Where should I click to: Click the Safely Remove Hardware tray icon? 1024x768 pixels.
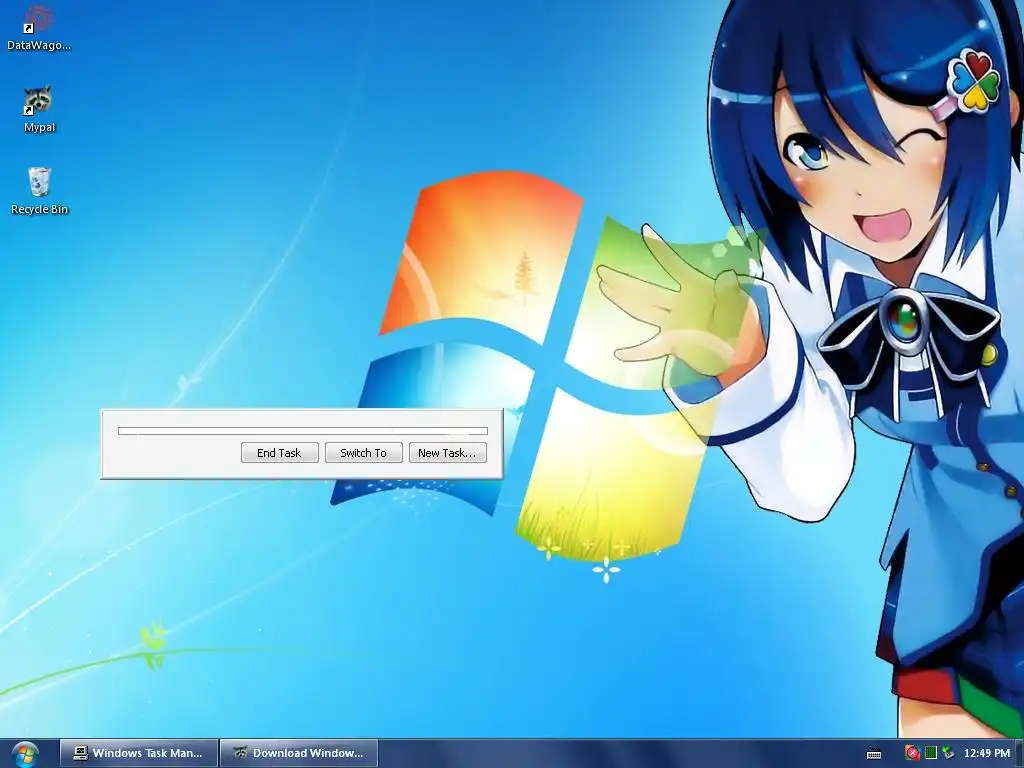(x=948, y=753)
